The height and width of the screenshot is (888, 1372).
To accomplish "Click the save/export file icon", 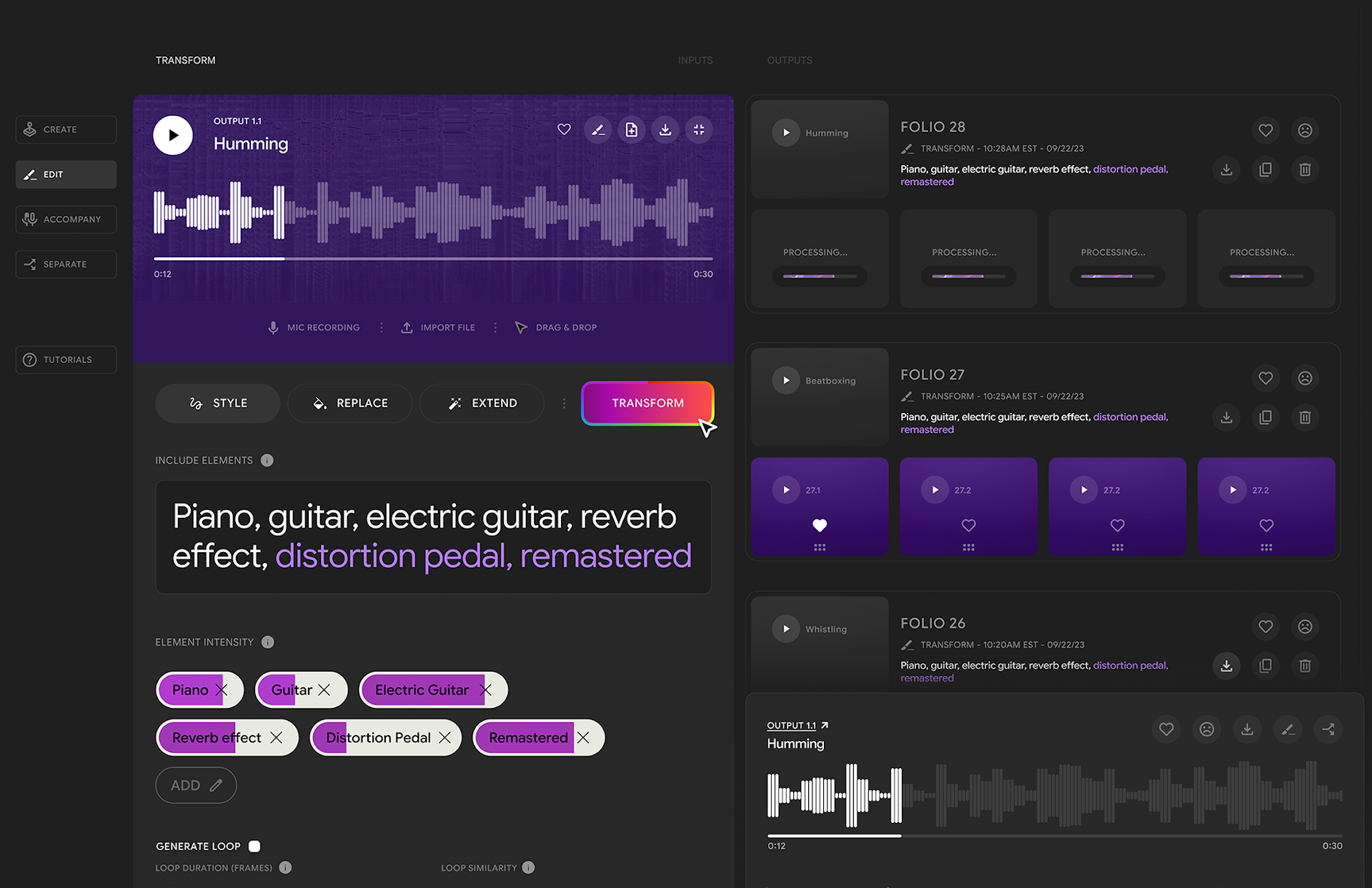I will 631,130.
